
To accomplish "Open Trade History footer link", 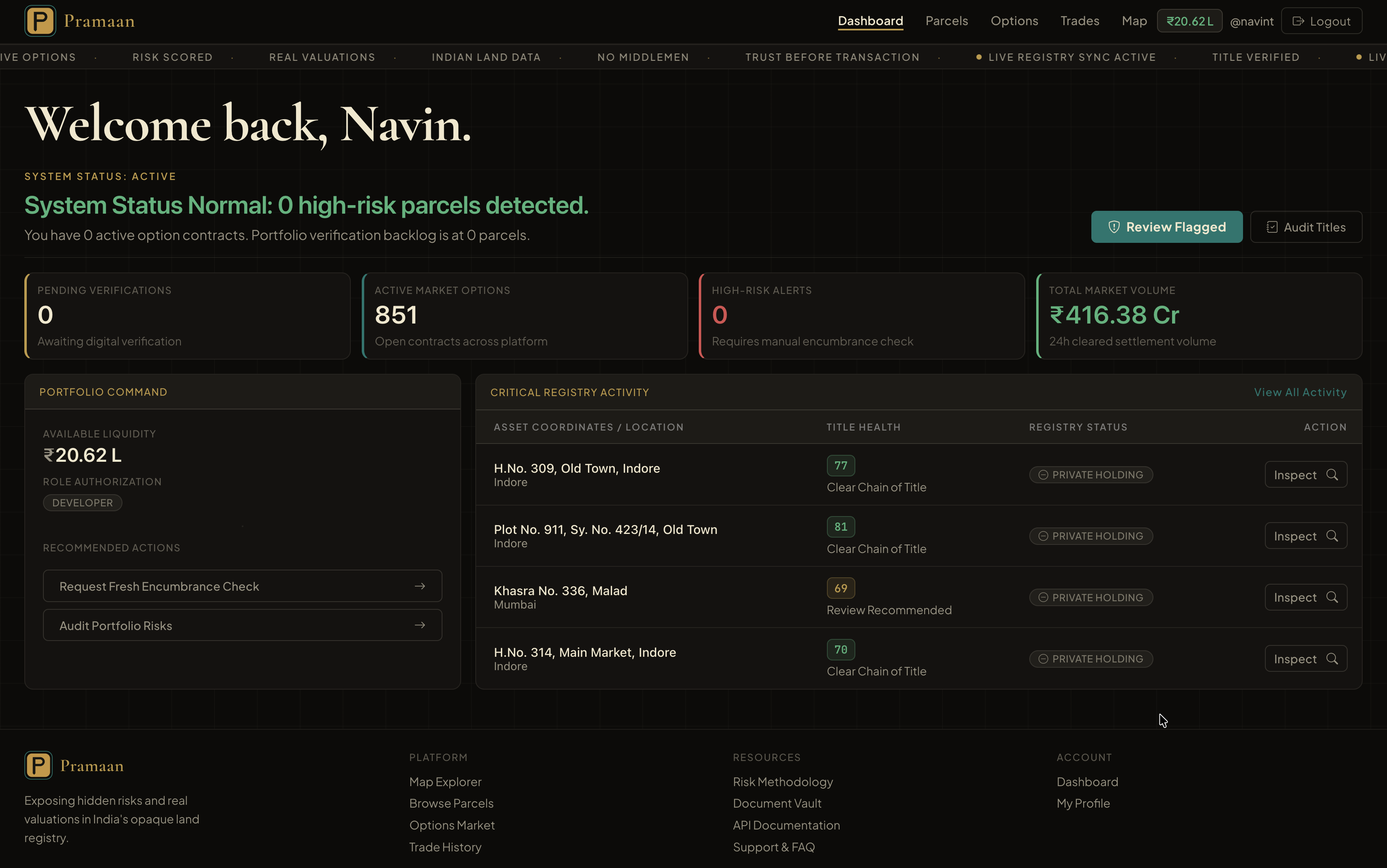I will point(445,847).
